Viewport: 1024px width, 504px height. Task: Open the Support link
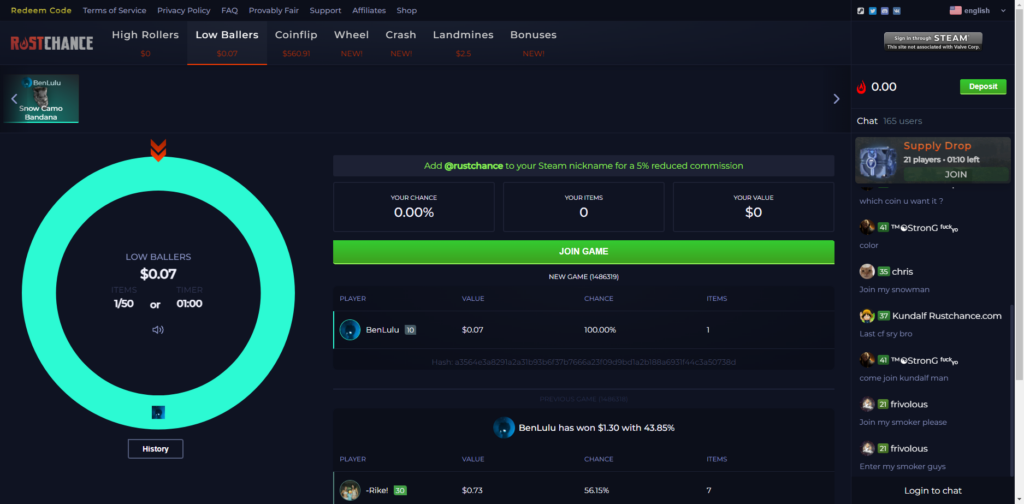(x=325, y=10)
